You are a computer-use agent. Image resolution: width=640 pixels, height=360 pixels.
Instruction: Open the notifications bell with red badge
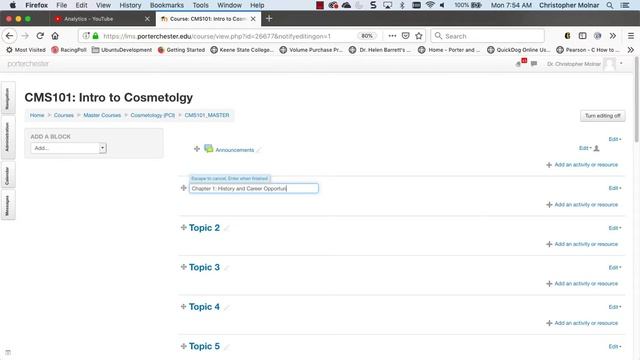click(x=519, y=63)
